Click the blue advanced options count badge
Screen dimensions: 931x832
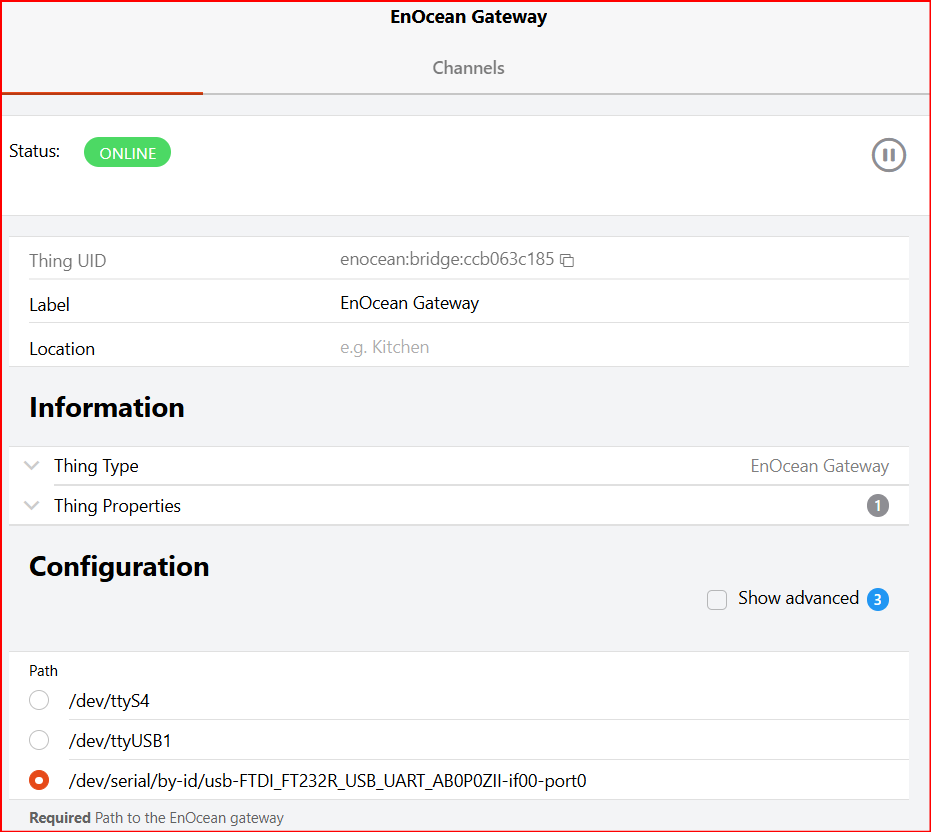878,600
